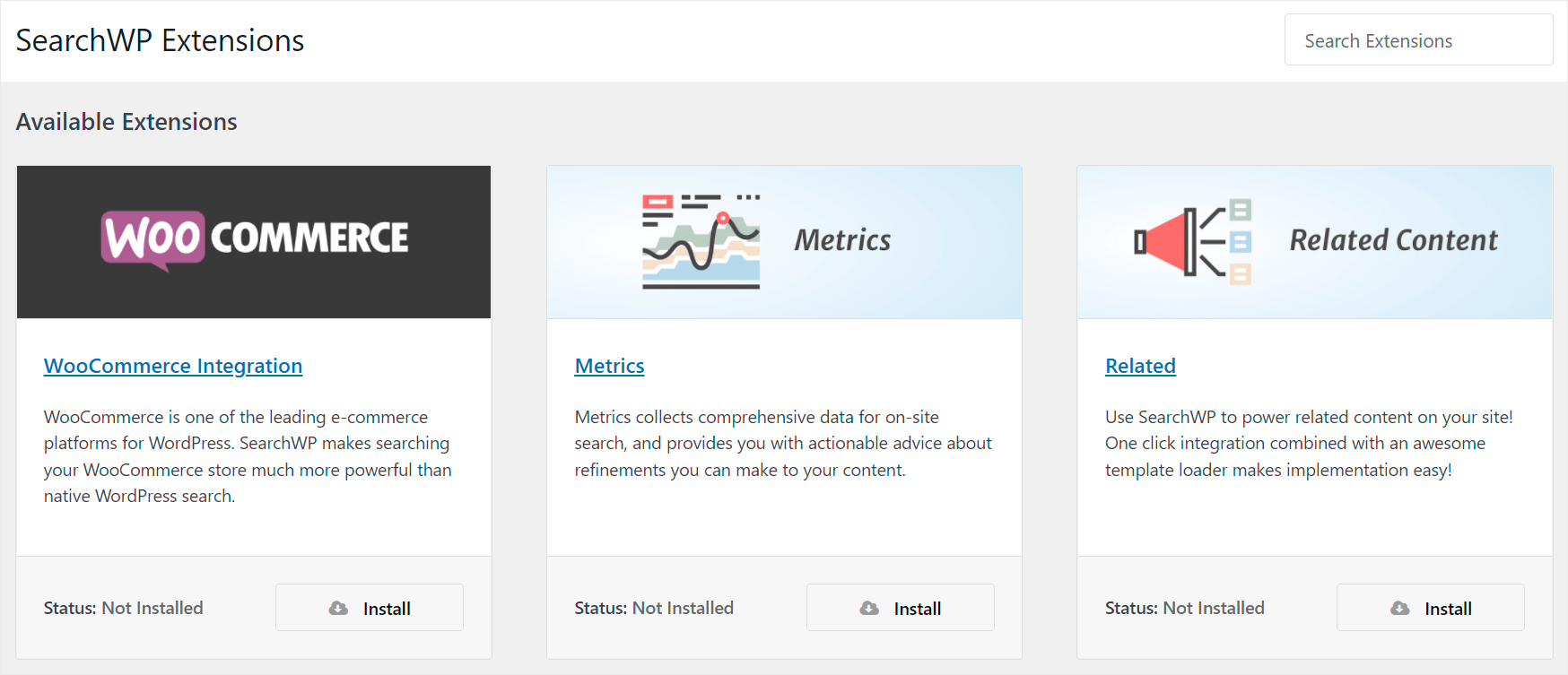
Task: Open the WooCommerce Integration link
Action: pyautogui.click(x=173, y=366)
